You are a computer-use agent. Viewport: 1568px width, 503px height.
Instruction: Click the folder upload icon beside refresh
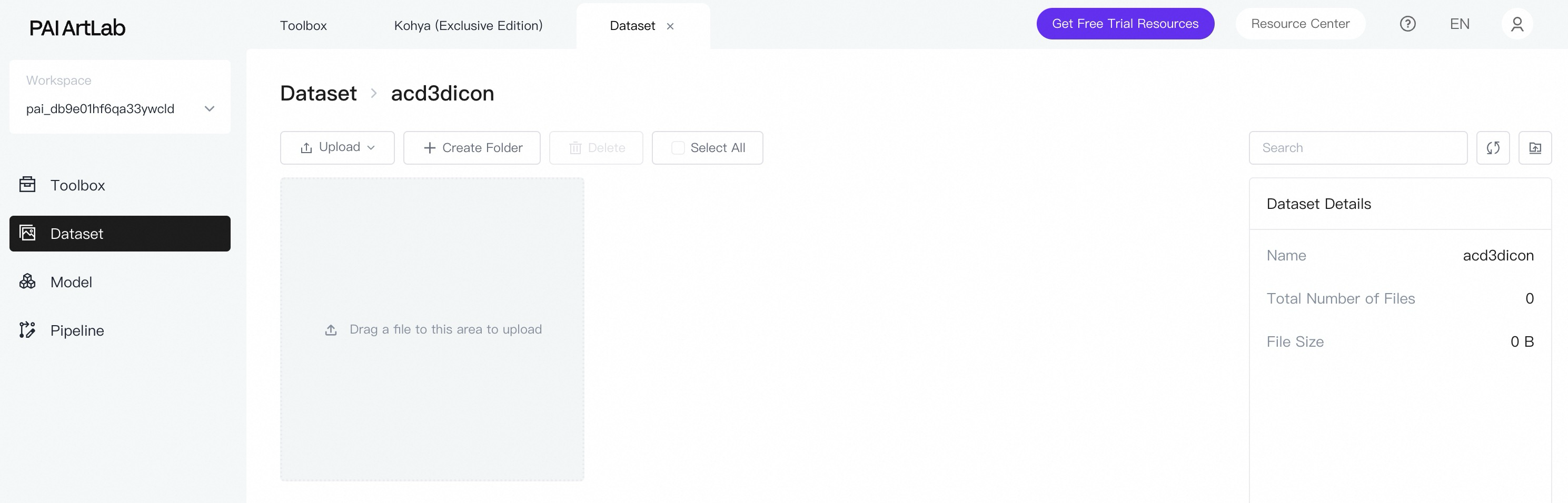tap(1534, 148)
